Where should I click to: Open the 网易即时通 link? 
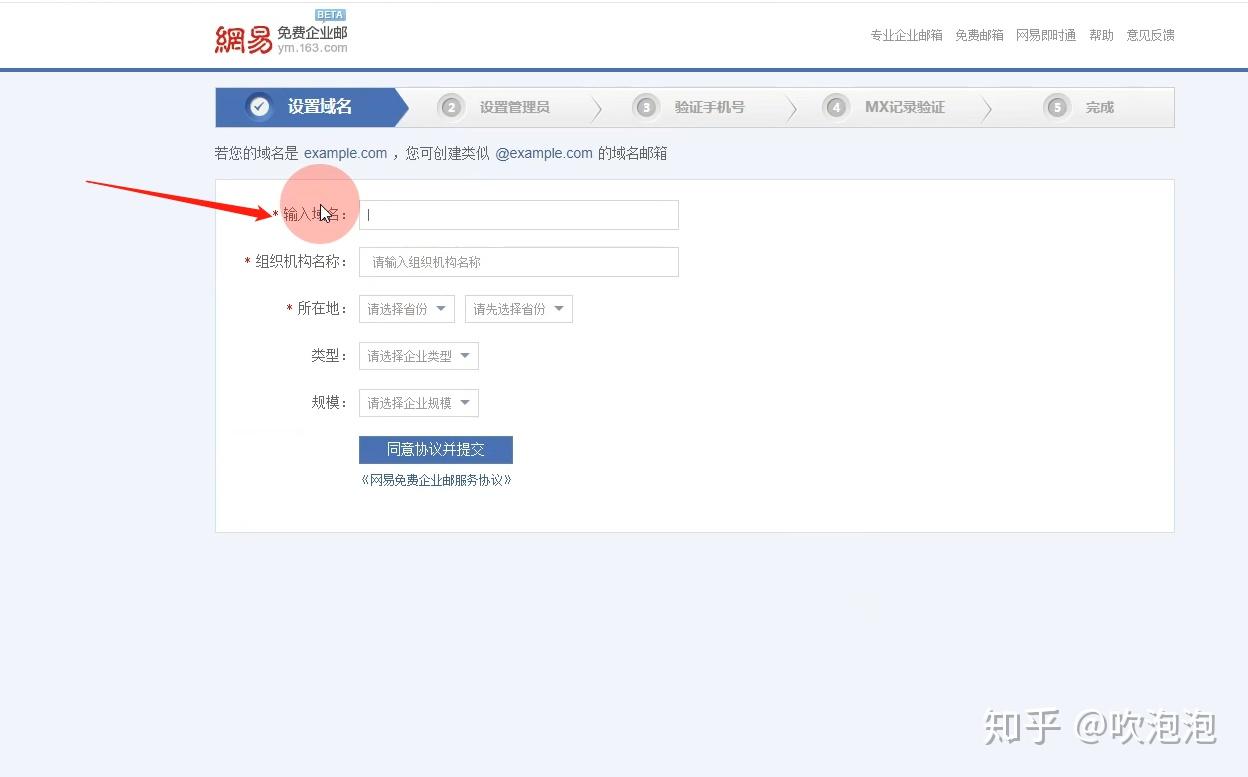pos(1046,35)
